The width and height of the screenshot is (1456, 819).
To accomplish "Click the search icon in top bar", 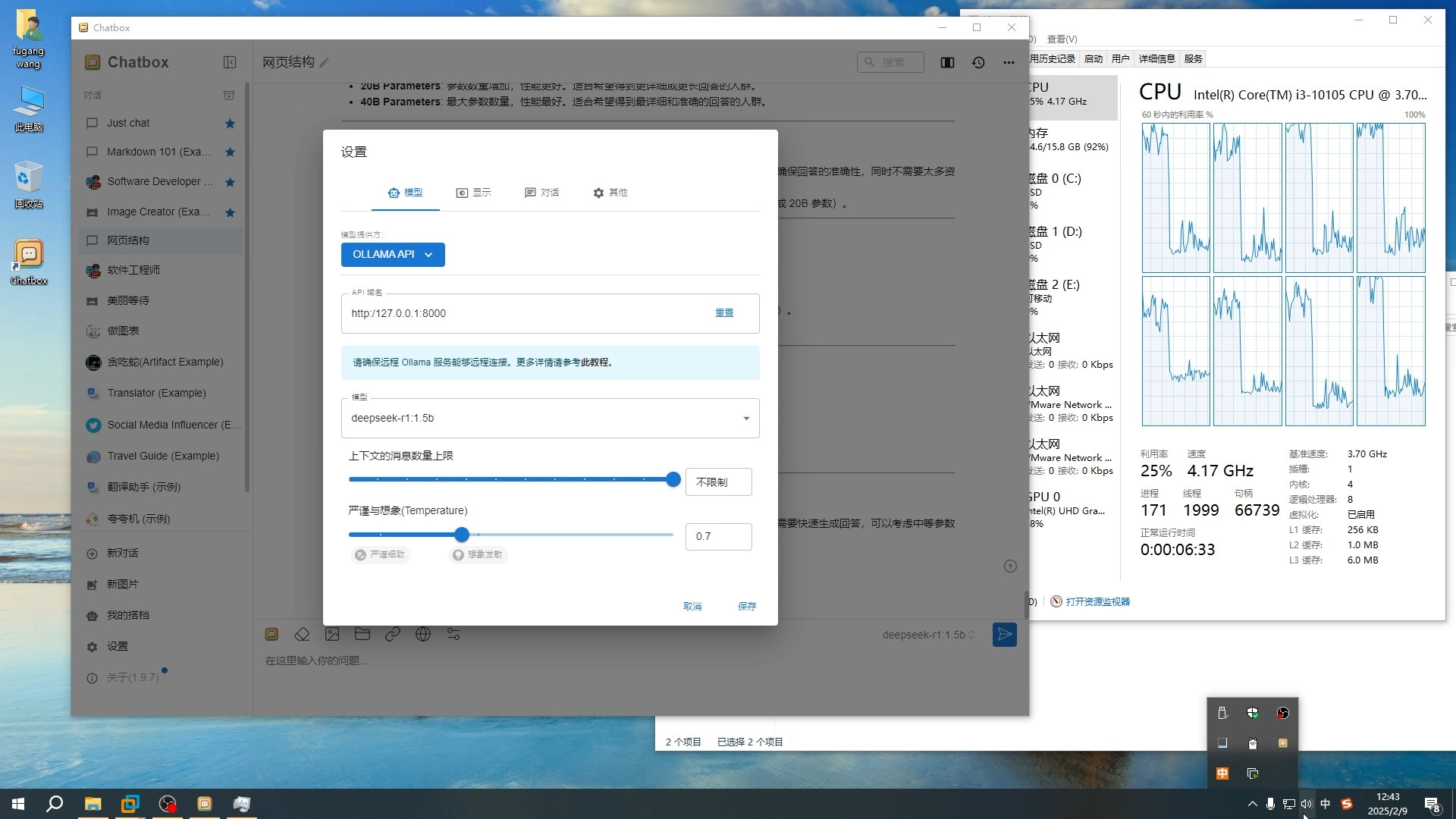I will tap(870, 62).
